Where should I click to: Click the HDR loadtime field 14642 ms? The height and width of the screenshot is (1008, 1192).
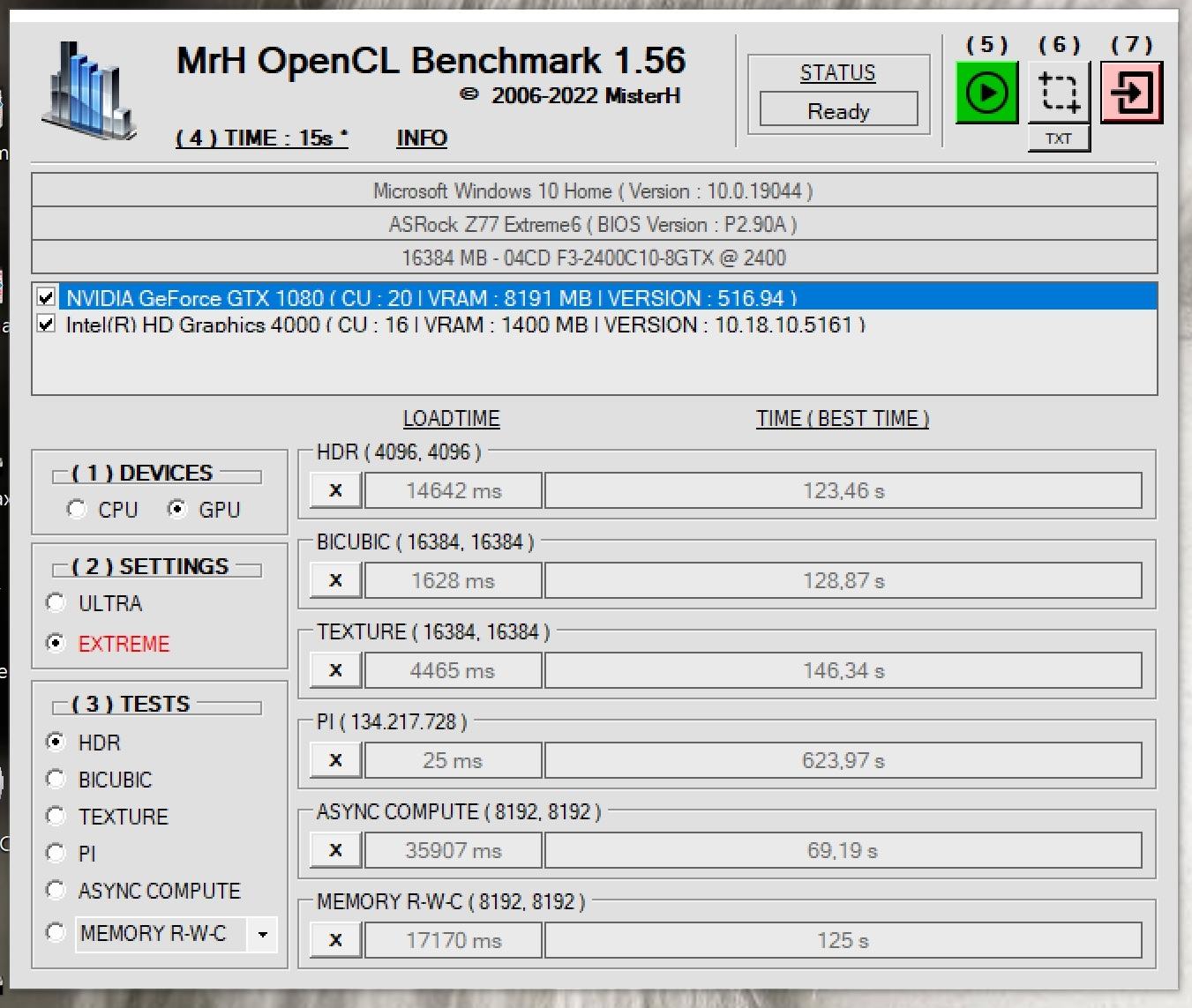[x=454, y=490]
